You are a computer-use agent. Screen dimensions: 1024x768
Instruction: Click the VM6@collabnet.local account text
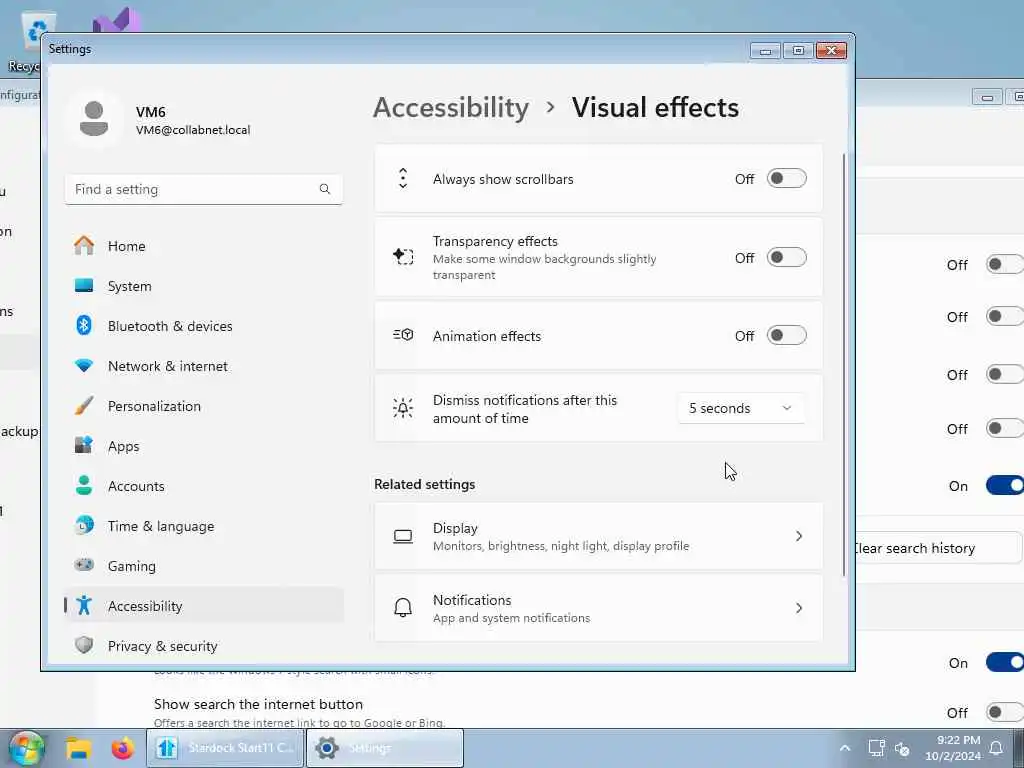point(193,130)
